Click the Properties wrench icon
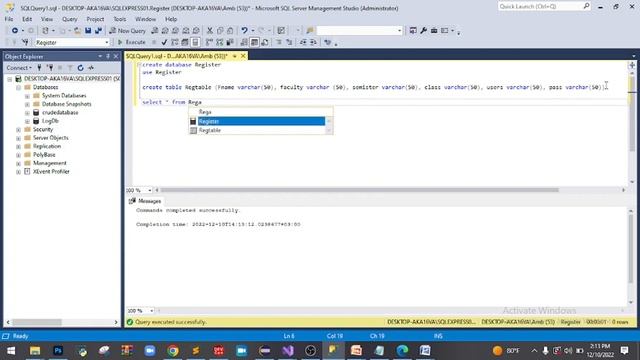Screen dimensions: 640x360 [x=423, y=31]
